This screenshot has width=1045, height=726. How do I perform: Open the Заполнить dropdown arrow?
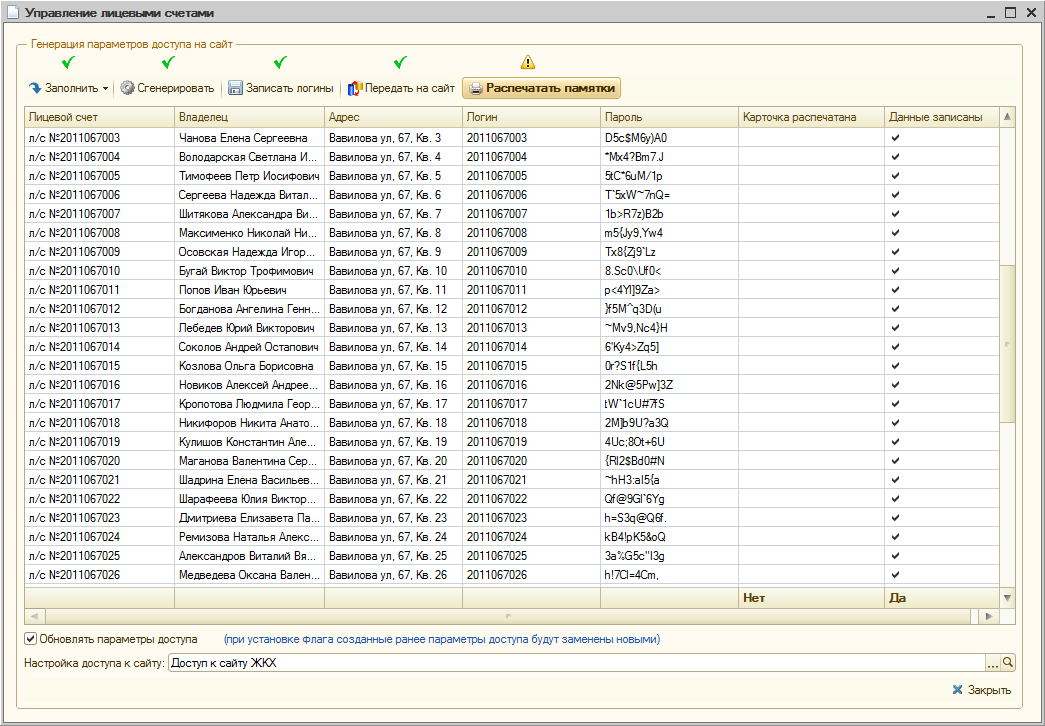coord(105,88)
